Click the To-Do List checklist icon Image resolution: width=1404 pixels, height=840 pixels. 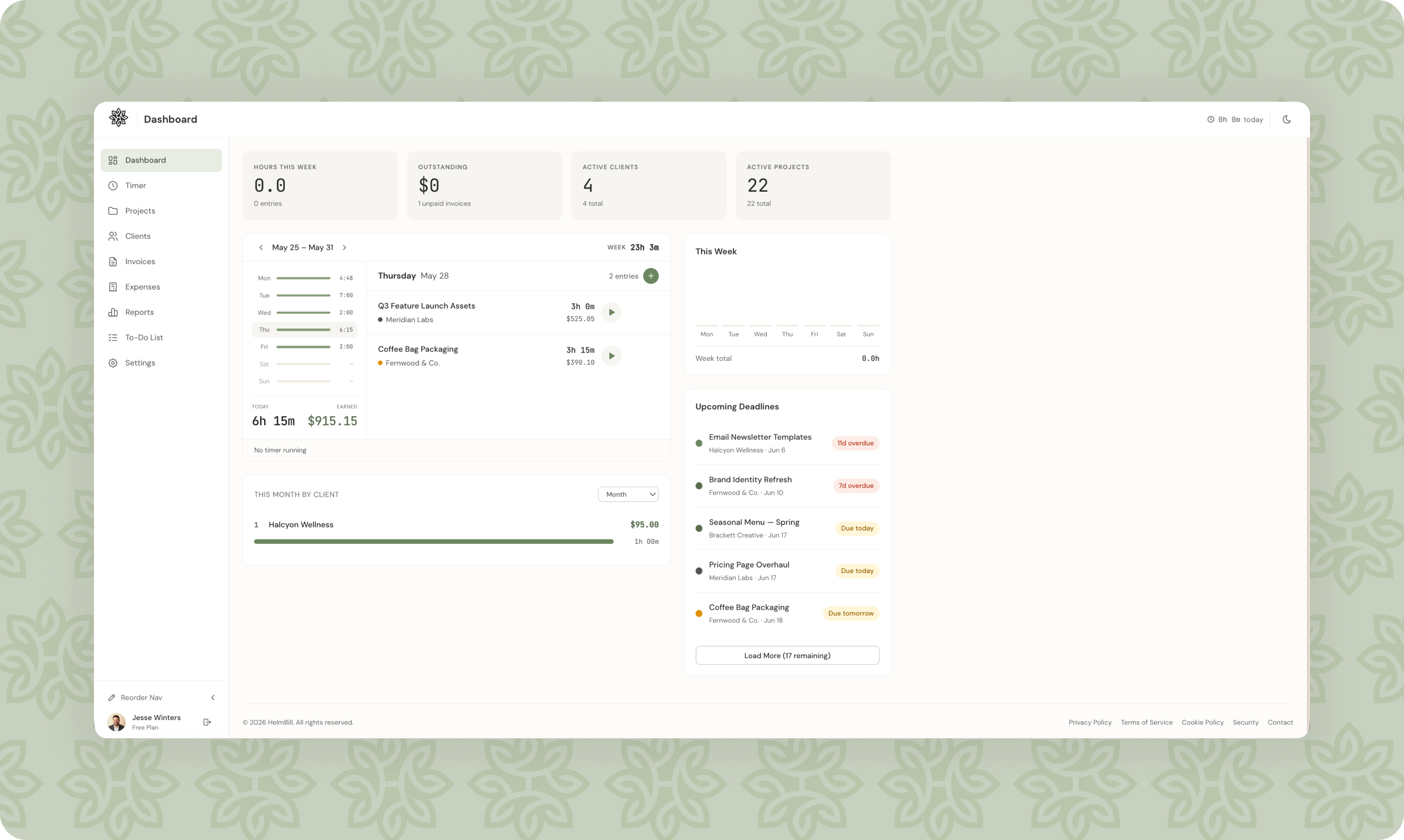point(113,337)
